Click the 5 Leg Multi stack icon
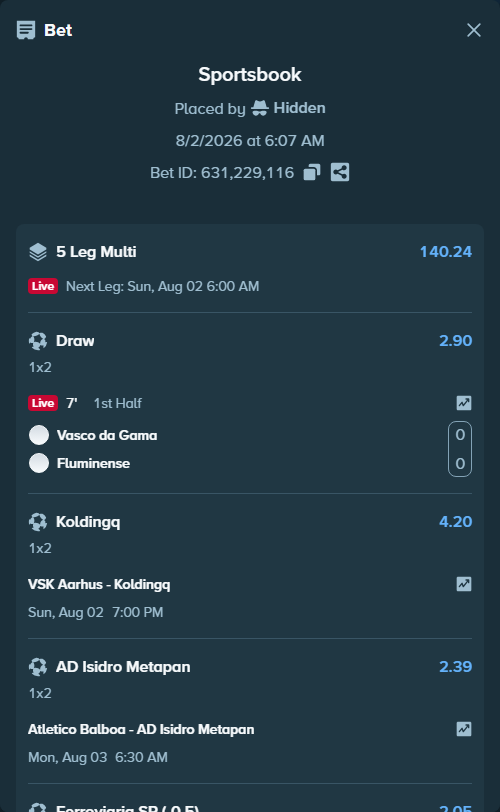The width and height of the screenshot is (500, 812). tap(38, 252)
